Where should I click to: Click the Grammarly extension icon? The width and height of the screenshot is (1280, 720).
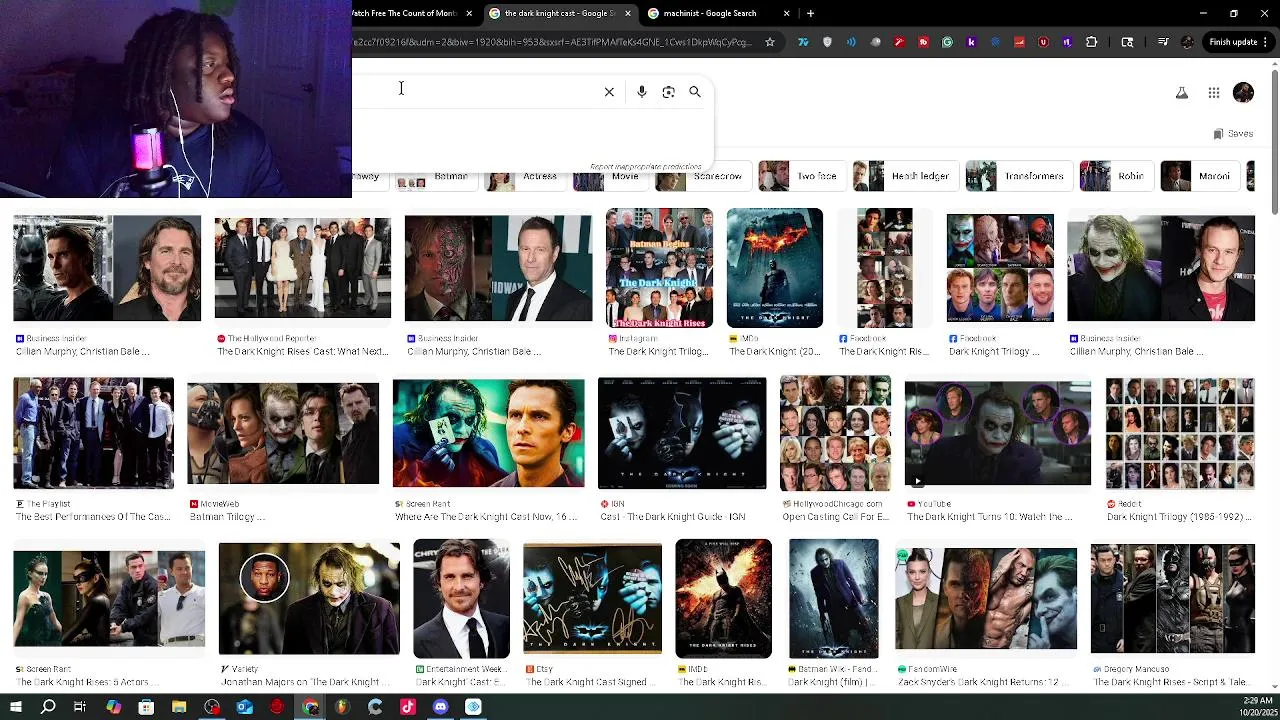coord(947,42)
